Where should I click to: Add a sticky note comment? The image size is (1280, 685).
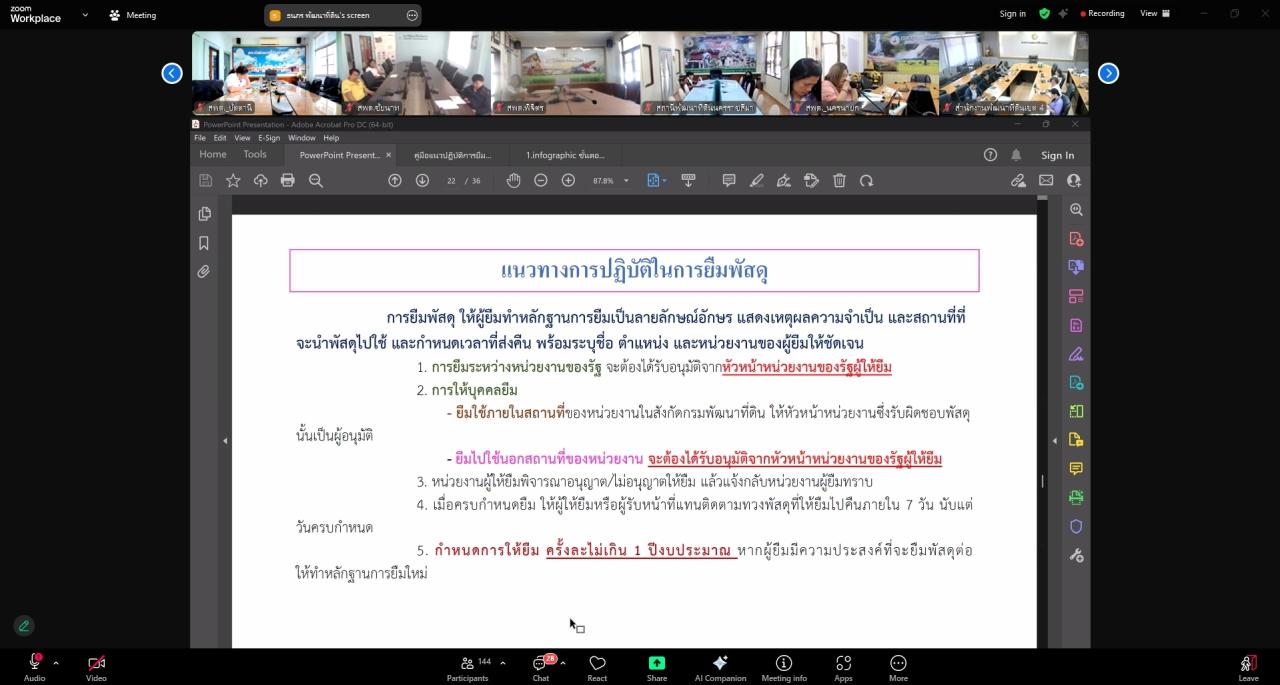click(x=728, y=180)
